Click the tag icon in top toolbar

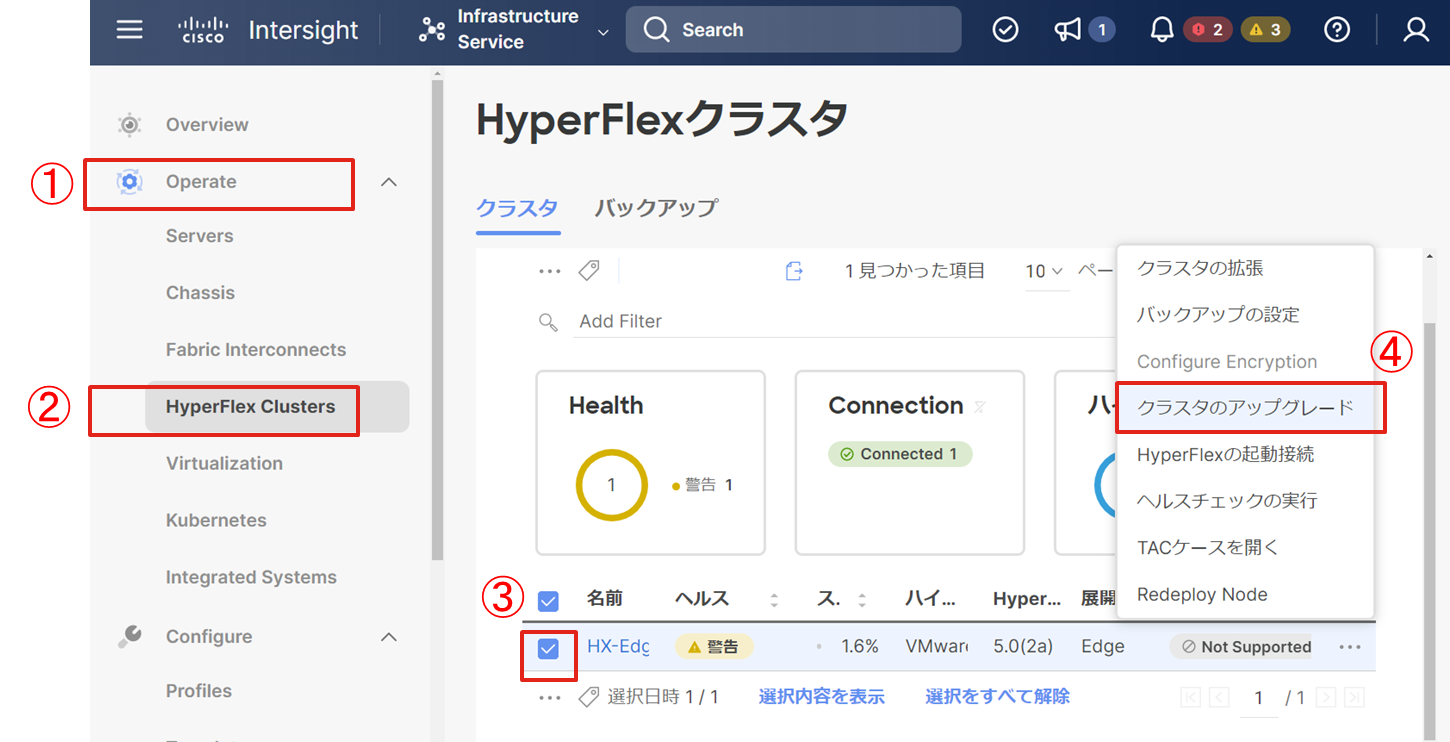[589, 271]
